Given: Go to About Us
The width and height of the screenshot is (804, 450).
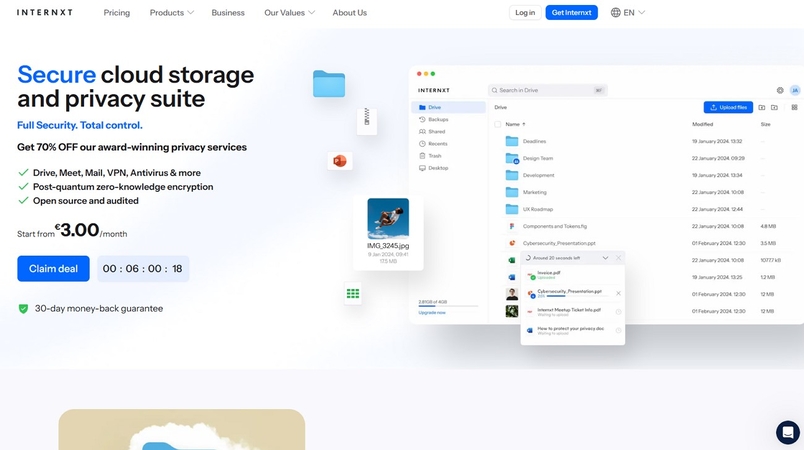Looking at the screenshot, I should coord(350,12).
